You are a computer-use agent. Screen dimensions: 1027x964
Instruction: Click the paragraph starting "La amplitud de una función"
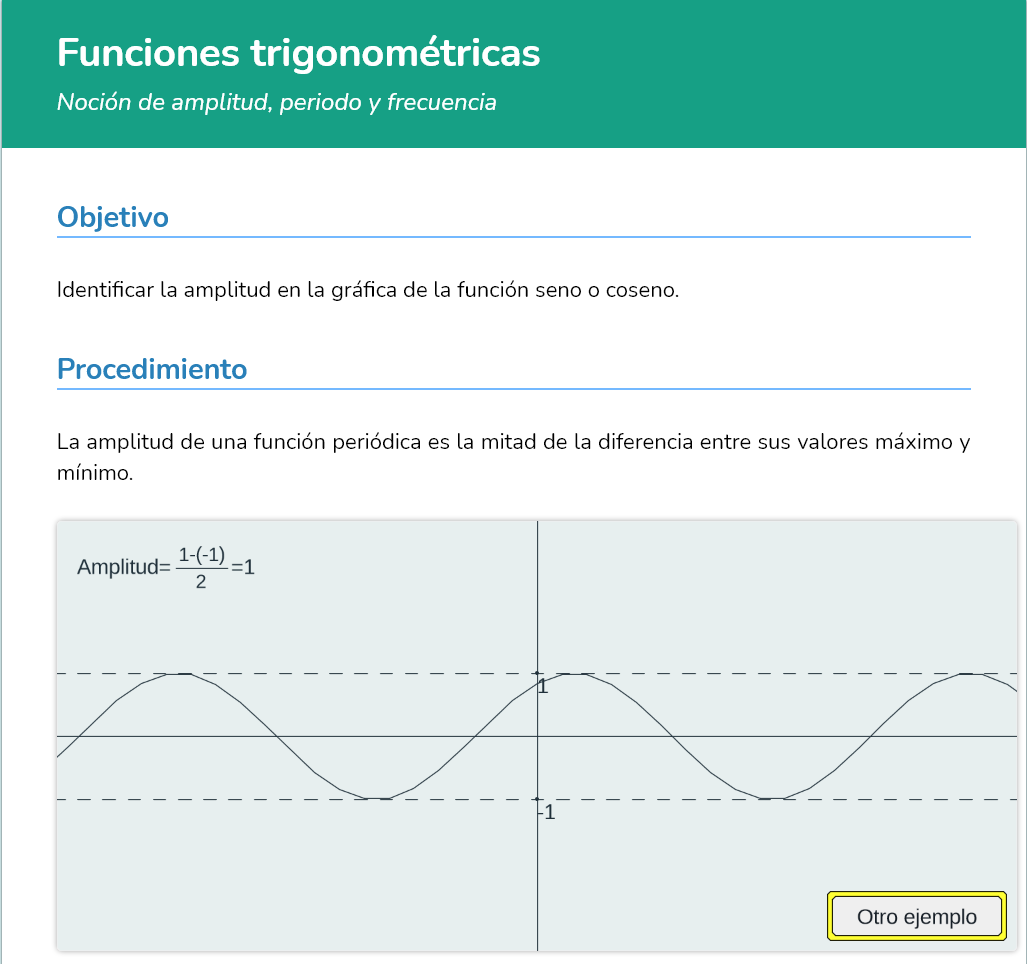[513, 456]
